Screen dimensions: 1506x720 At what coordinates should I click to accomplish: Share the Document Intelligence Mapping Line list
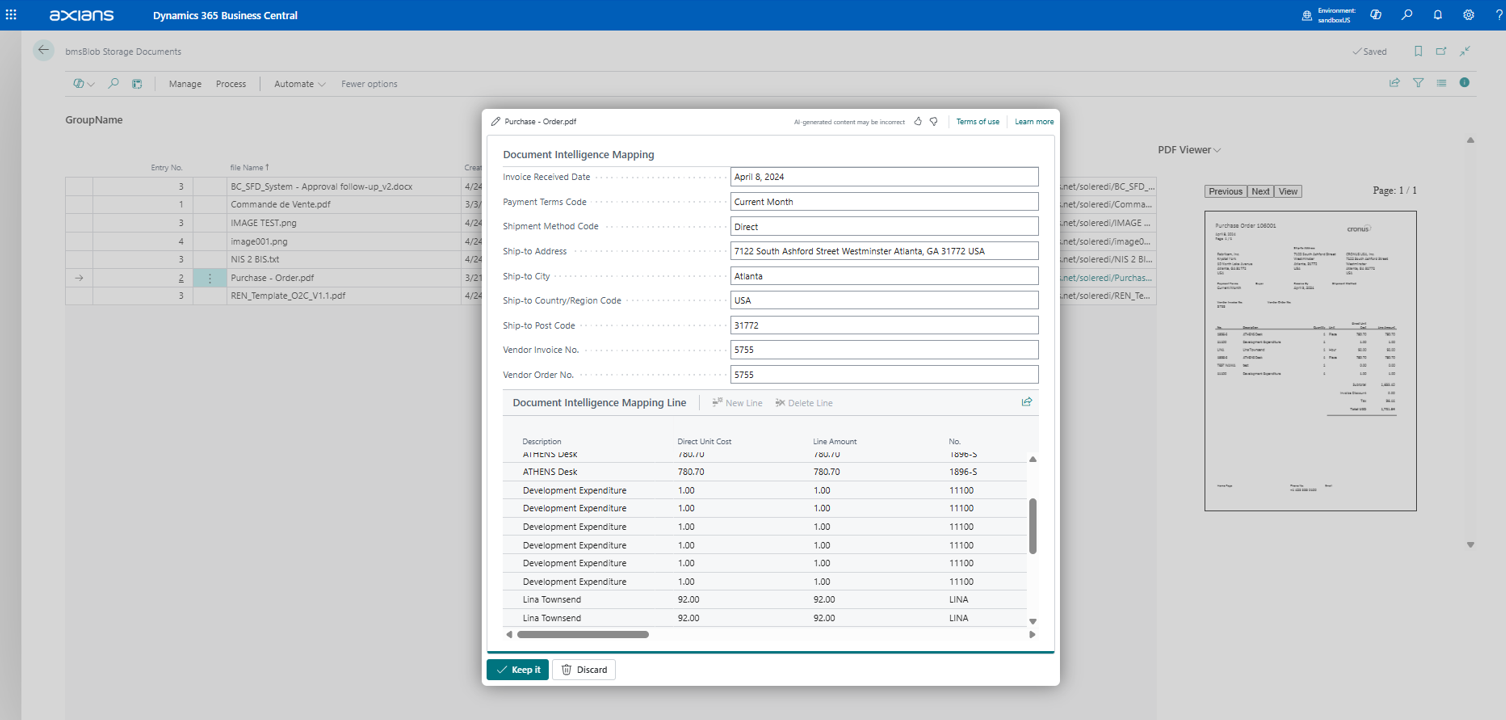1026,402
